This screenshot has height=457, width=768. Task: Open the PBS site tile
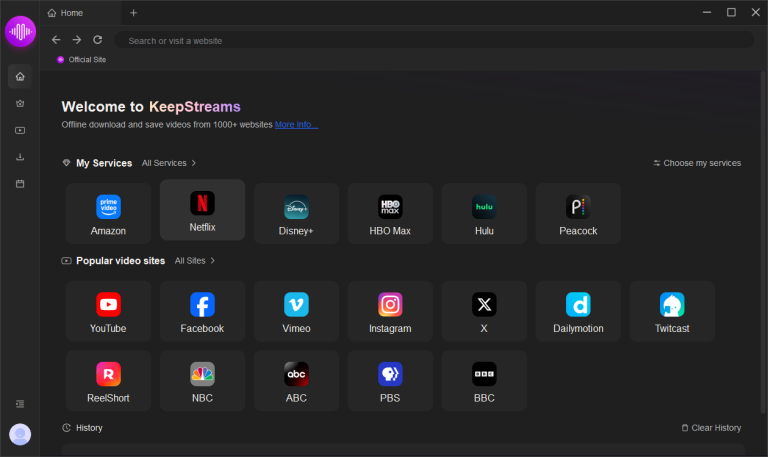pos(390,381)
